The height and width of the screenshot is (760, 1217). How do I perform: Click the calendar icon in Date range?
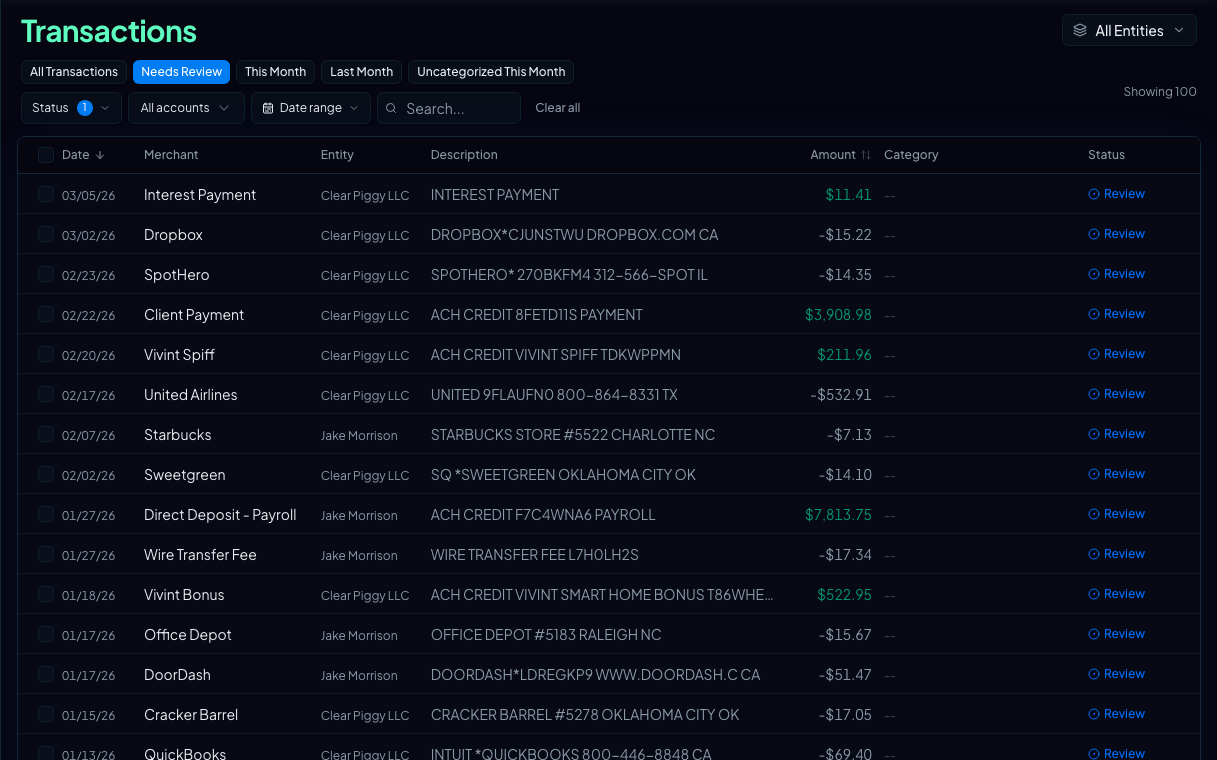pyautogui.click(x=268, y=108)
